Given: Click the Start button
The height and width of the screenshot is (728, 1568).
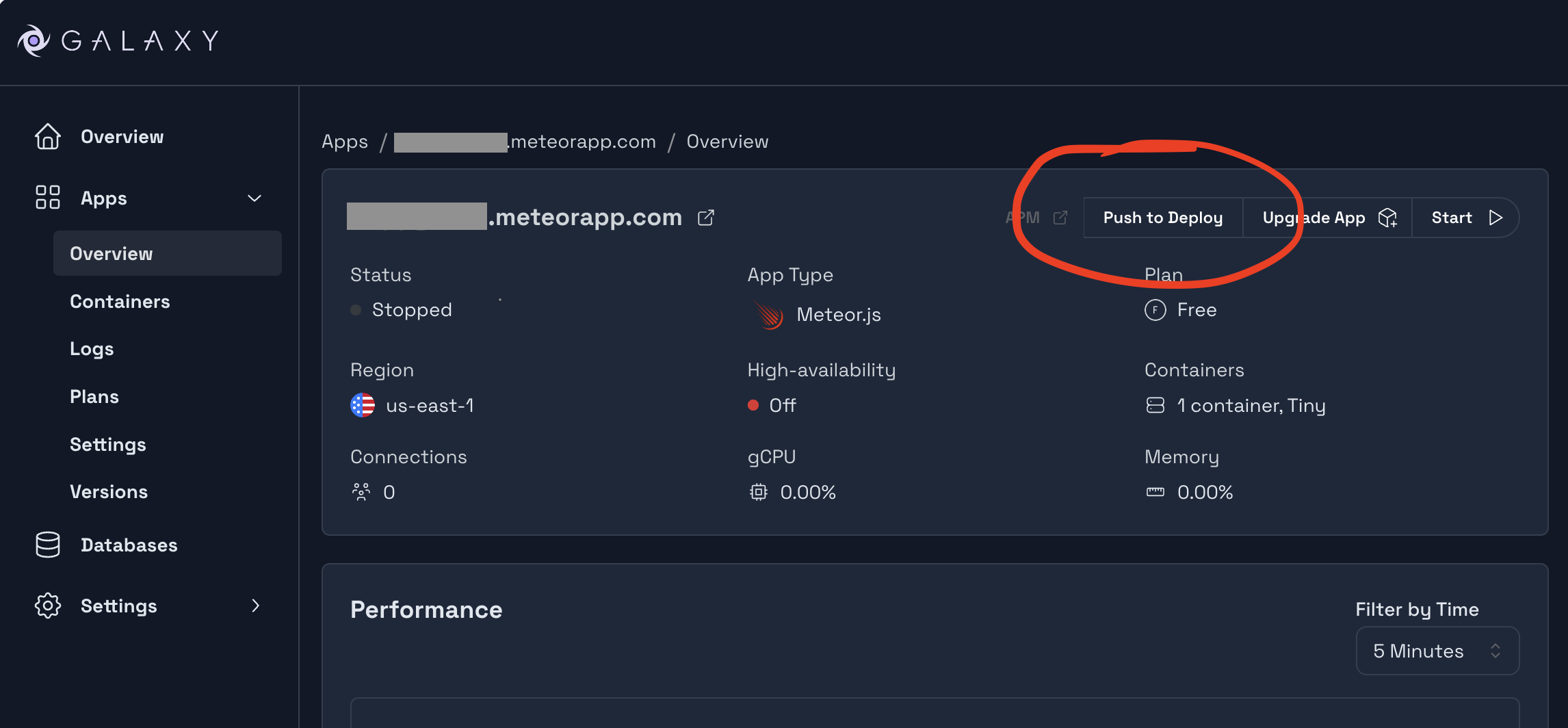Looking at the screenshot, I should (1465, 218).
